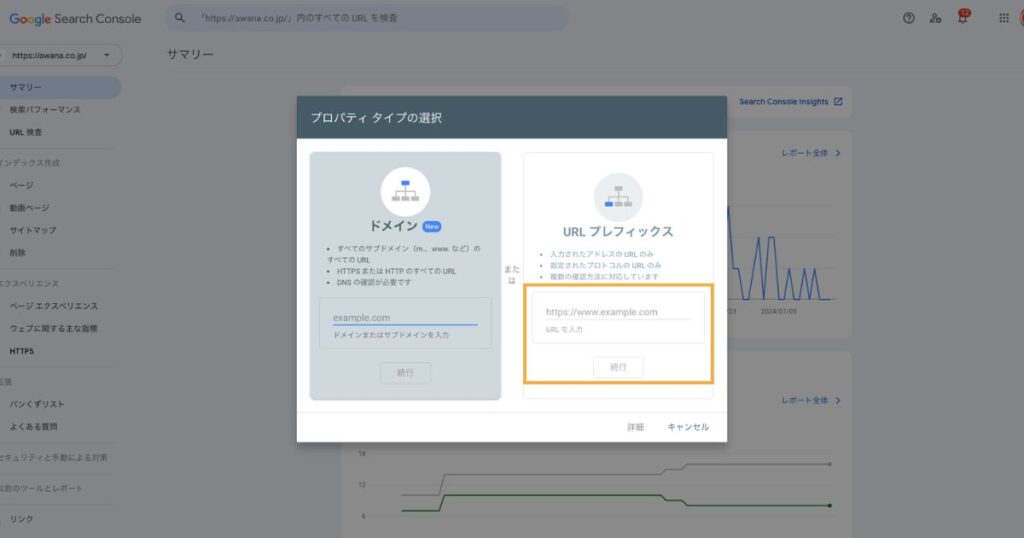The width and height of the screenshot is (1024, 538).
Task: Click the サマリー page title
Action: [190, 55]
